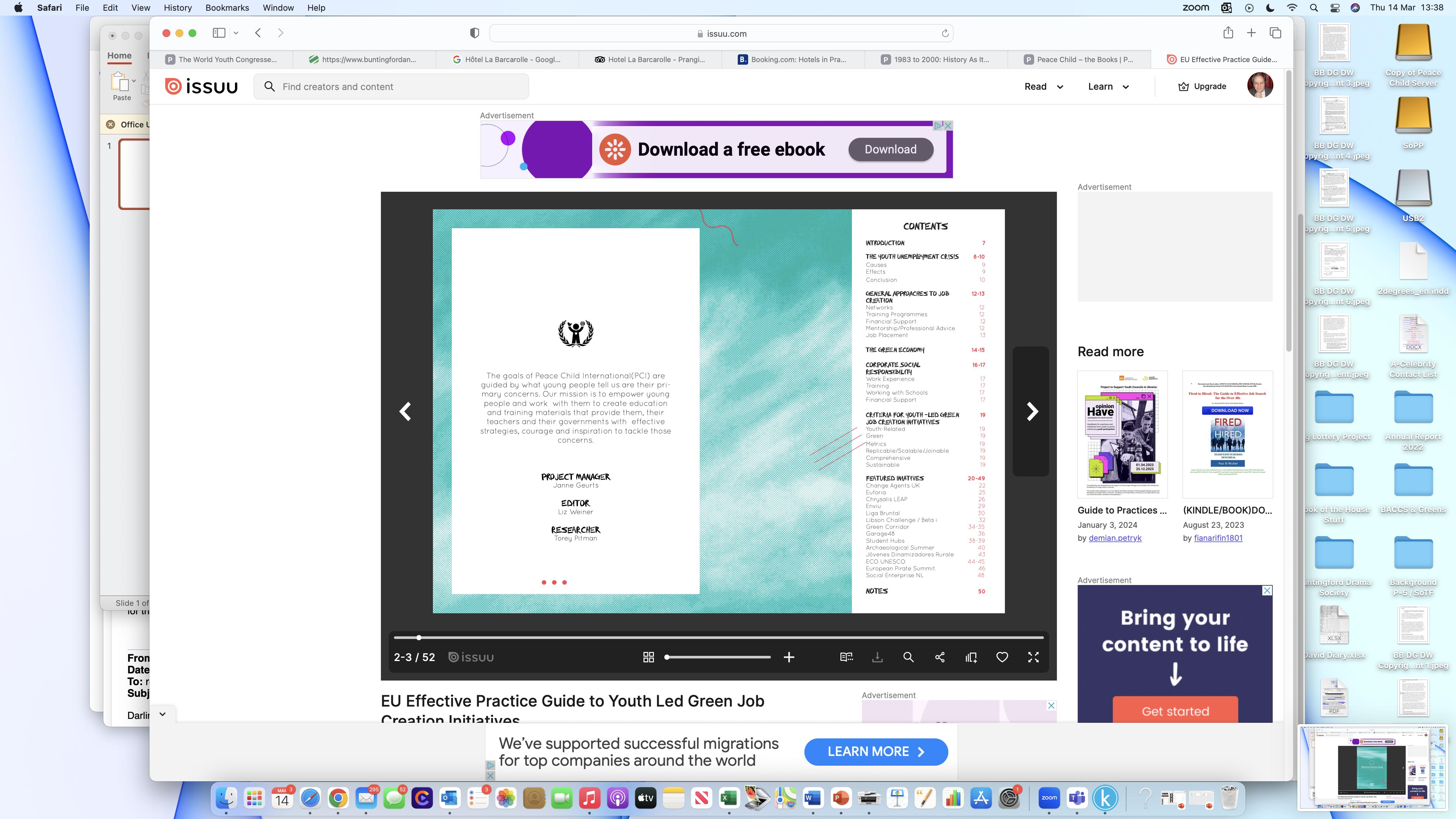This screenshot has height=819, width=1456.
Task: Close the Download free ebook ad
Action: (x=948, y=125)
